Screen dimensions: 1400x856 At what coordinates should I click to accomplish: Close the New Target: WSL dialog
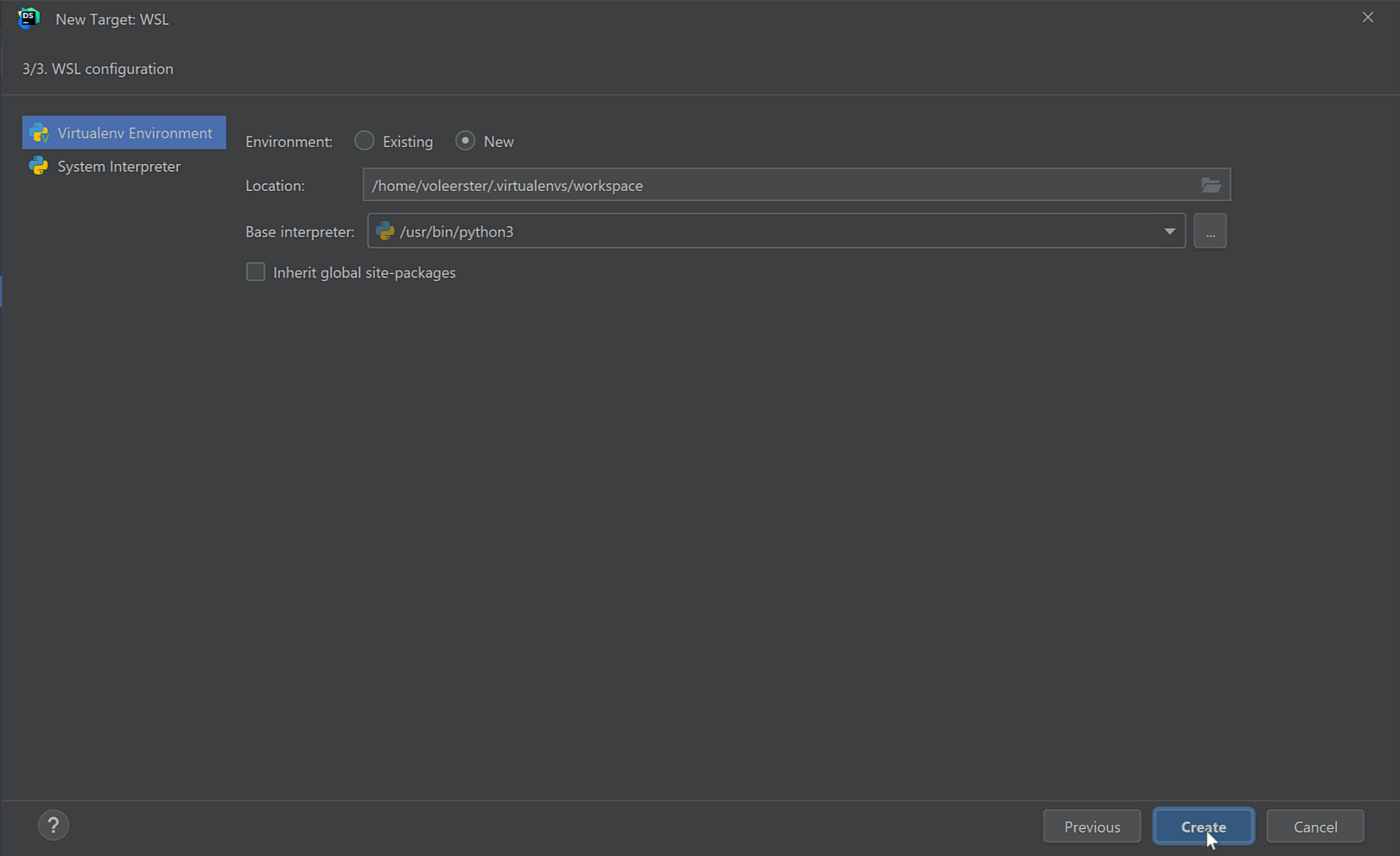click(x=1367, y=17)
